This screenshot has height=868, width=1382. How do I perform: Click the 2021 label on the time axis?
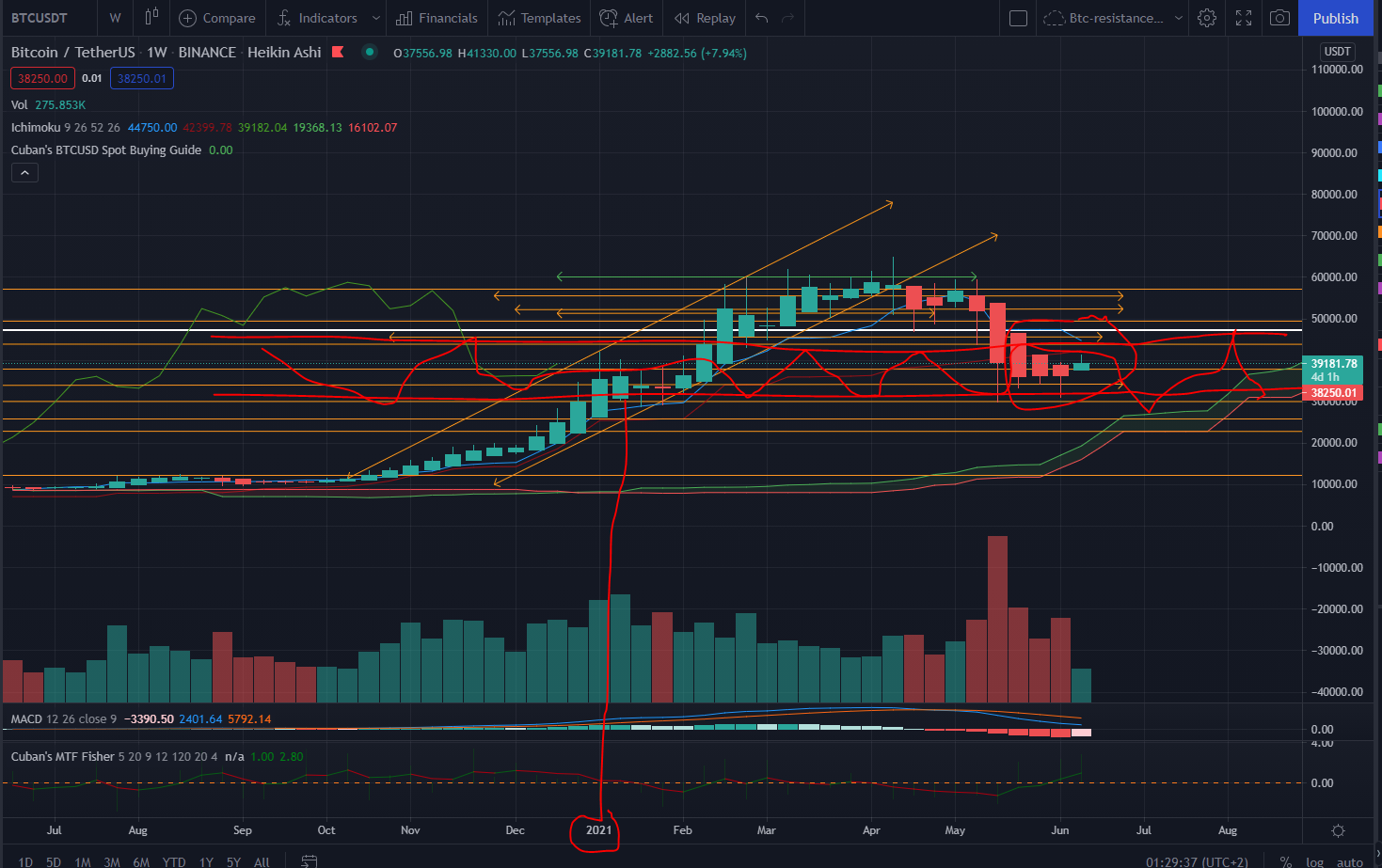pos(598,830)
